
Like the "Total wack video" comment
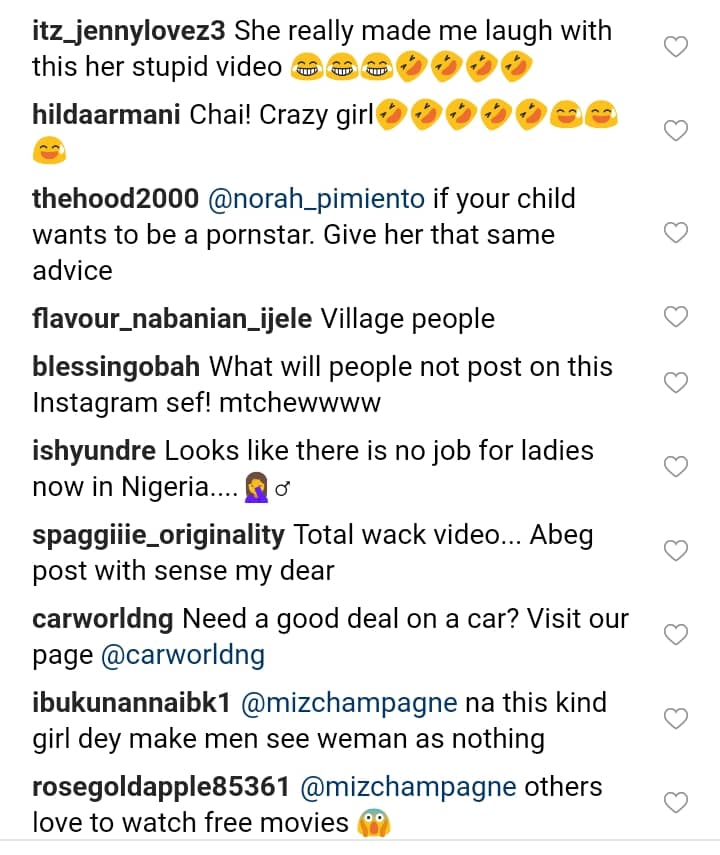[677, 551]
